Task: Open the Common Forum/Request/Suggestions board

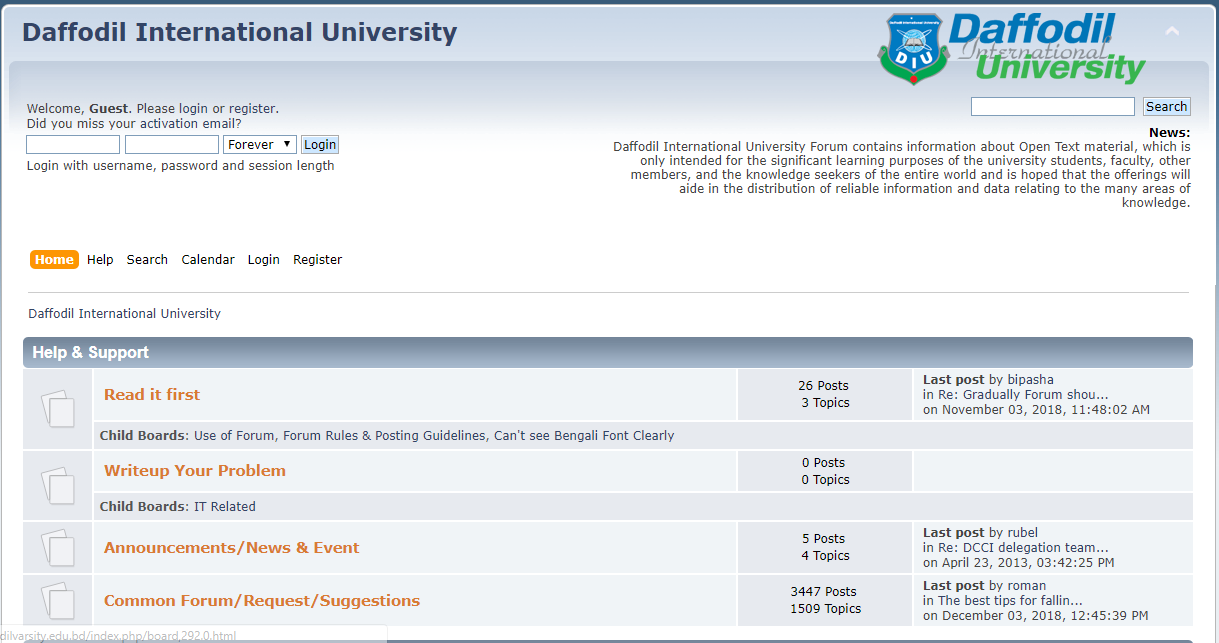Action: tap(262, 601)
